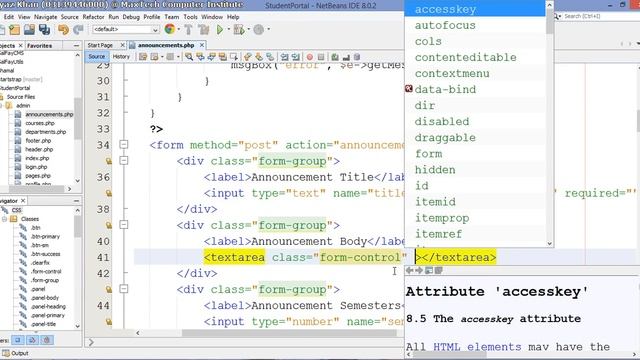
Task: Select the Chrome browser icon in toolbar
Action: point(170,29)
